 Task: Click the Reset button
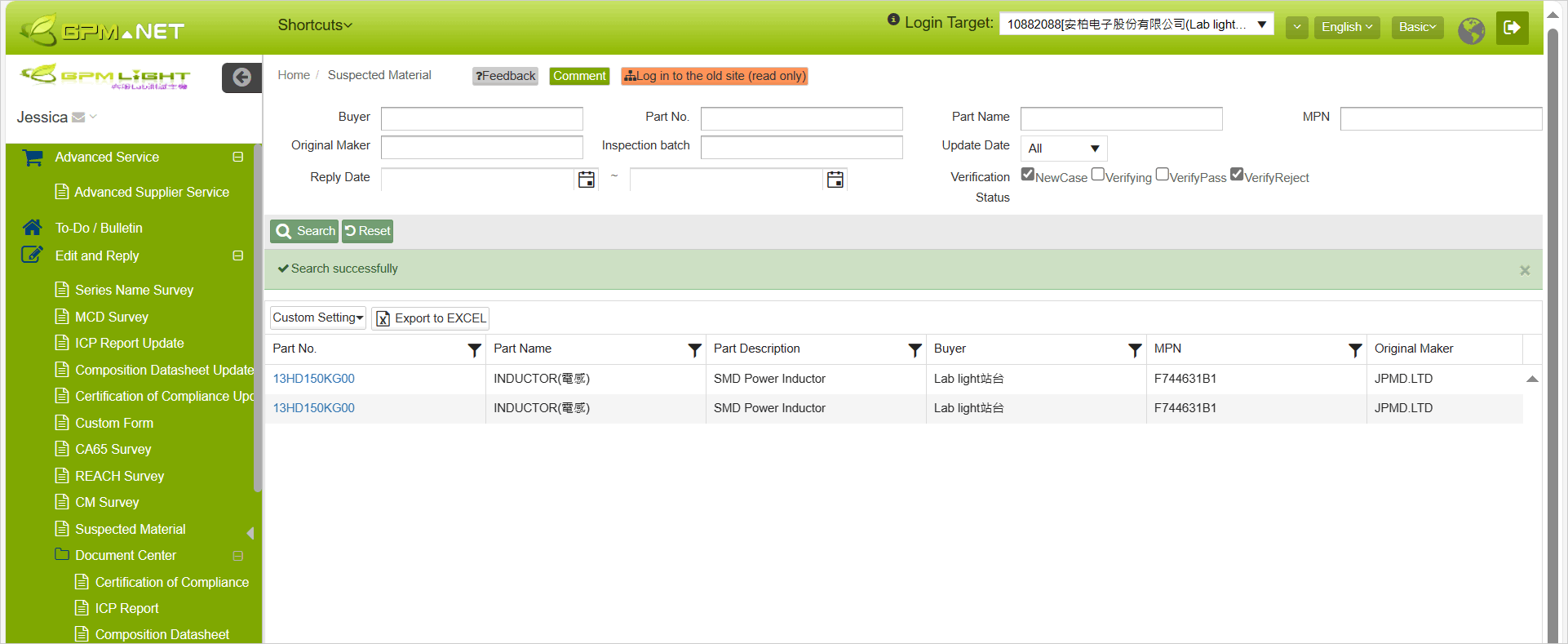click(x=367, y=231)
